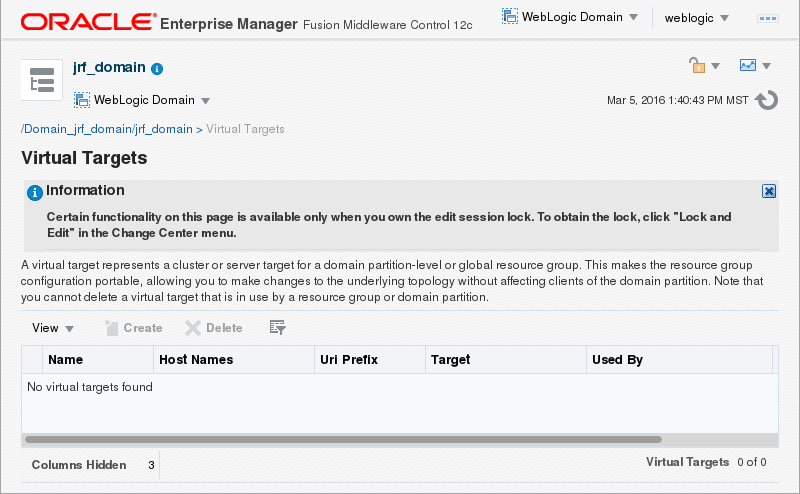This screenshot has height=494, width=800.
Task: Open the Change Center lock icon menu
Action: [x=704, y=66]
